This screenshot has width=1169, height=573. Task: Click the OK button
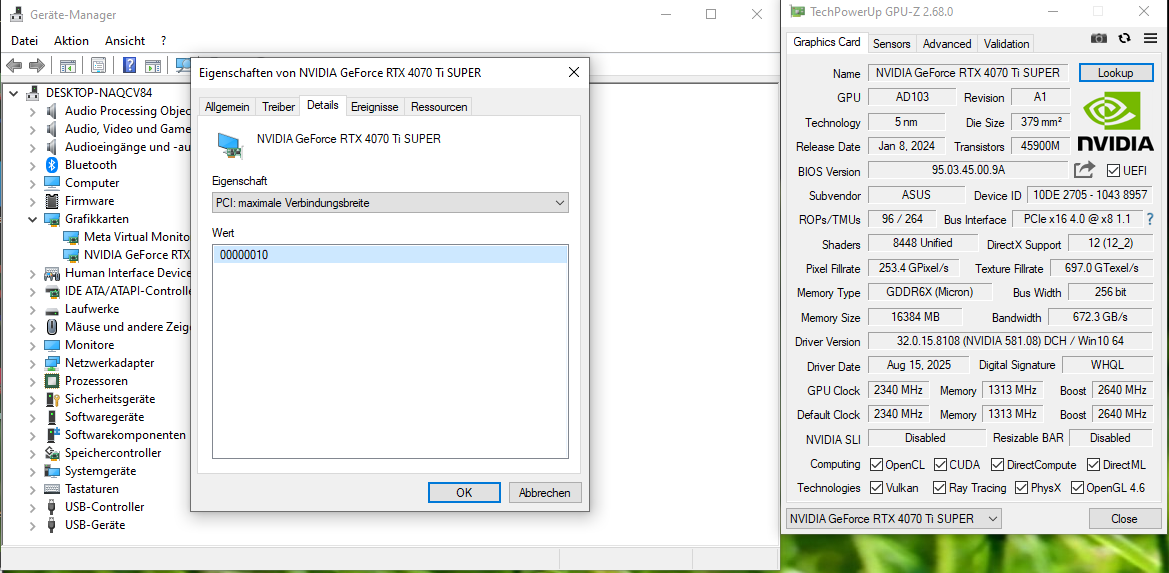pyautogui.click(x=464, y=493)
